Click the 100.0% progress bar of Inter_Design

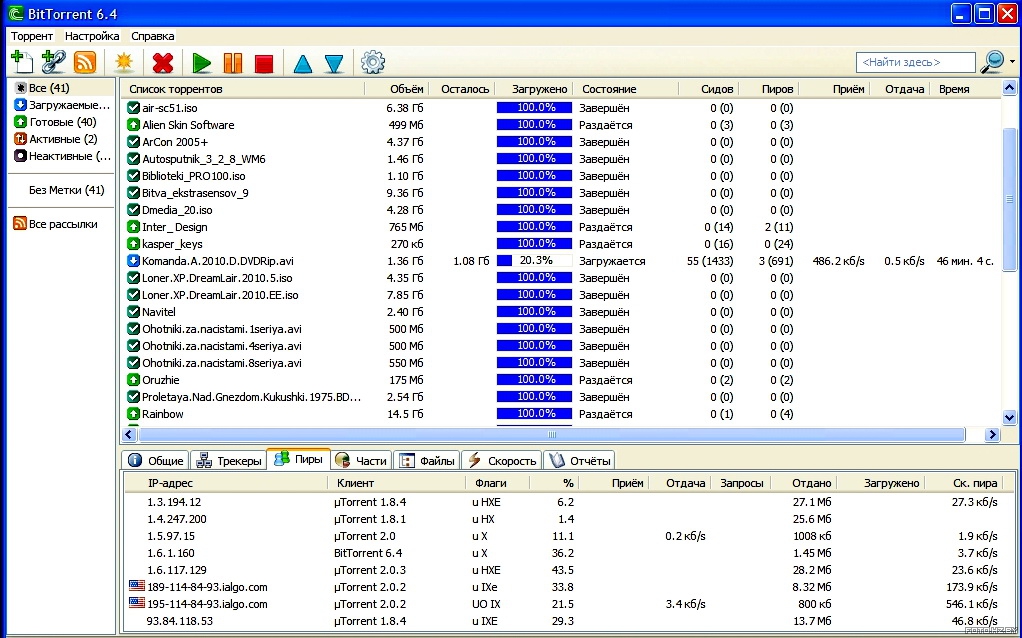pos(534,227)
